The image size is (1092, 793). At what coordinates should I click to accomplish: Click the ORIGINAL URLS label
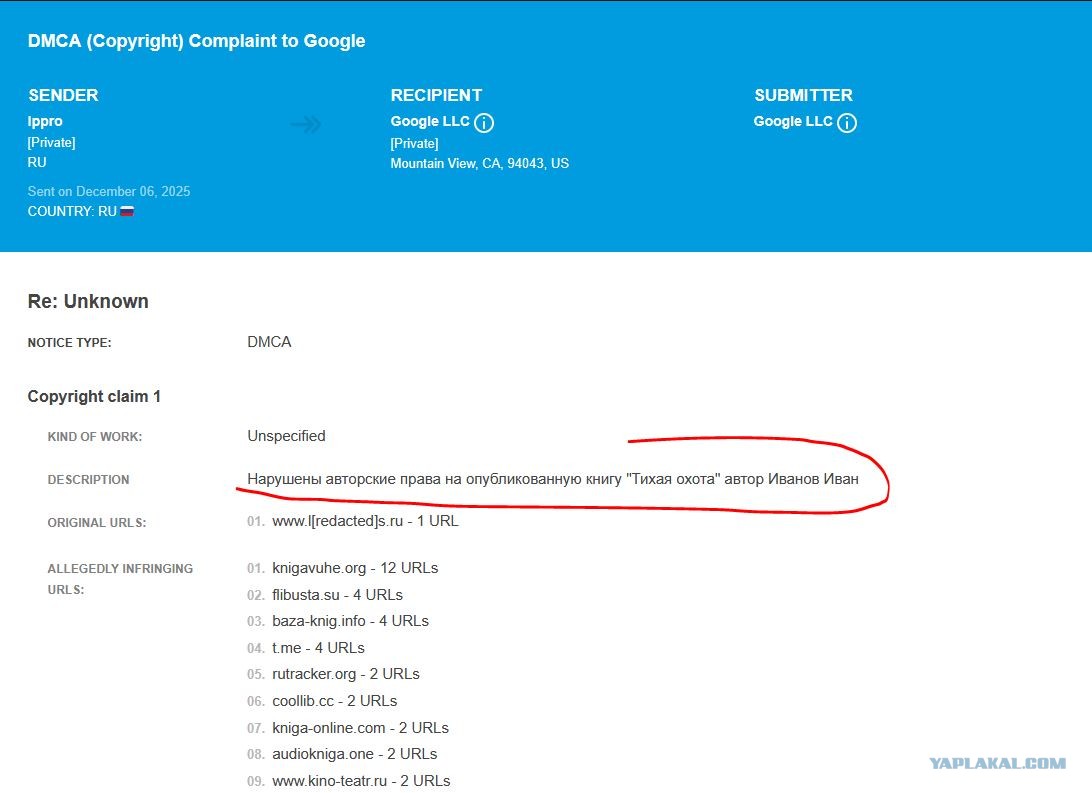(x=97, y=523)
